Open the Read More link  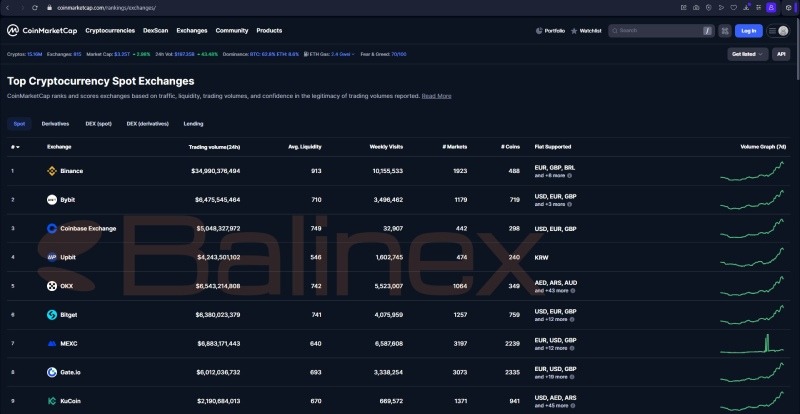pyautogui.click(x=436, y=96)
